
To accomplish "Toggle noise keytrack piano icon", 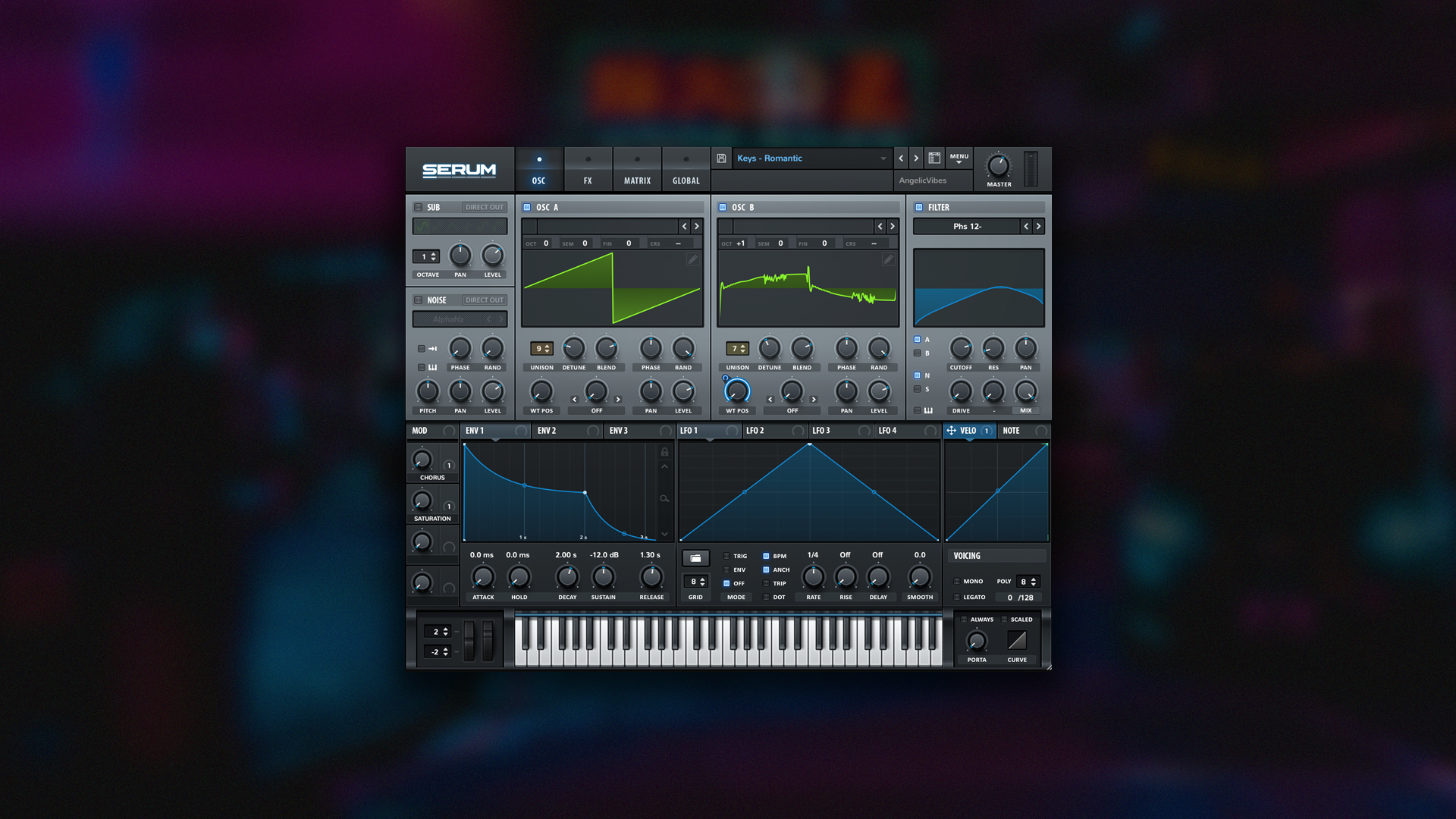I will (x=432, y=368).
